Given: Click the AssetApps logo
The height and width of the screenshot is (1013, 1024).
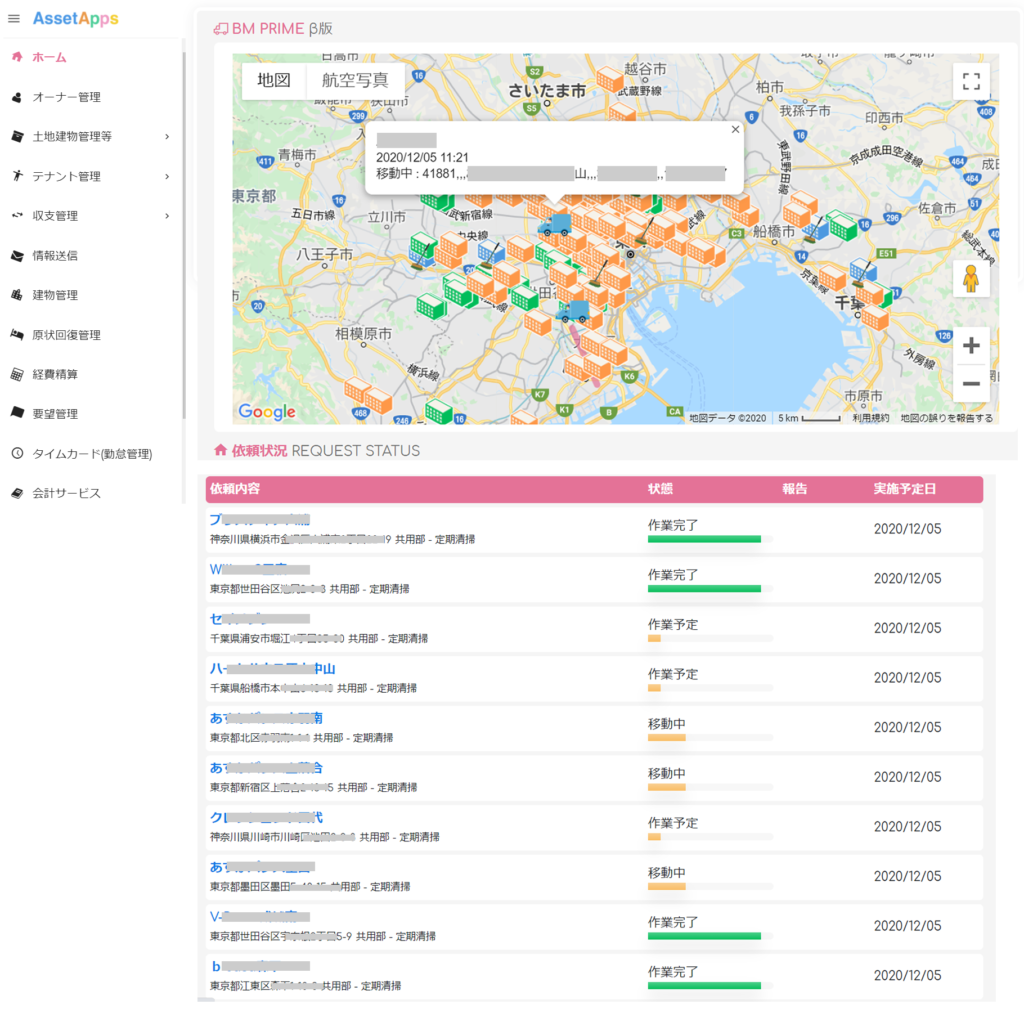Looking at the screenshot, I should (76, 19).
